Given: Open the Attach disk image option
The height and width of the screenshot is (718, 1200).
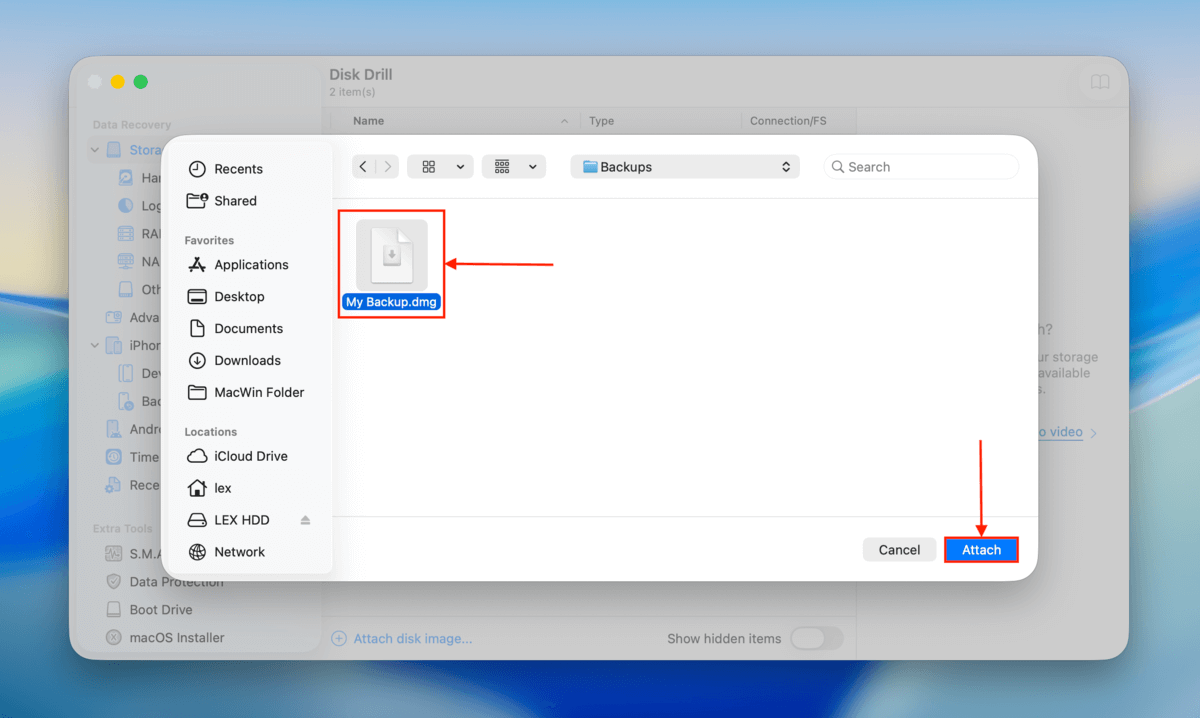Looking at the screenshot, I should coord(411,637).
